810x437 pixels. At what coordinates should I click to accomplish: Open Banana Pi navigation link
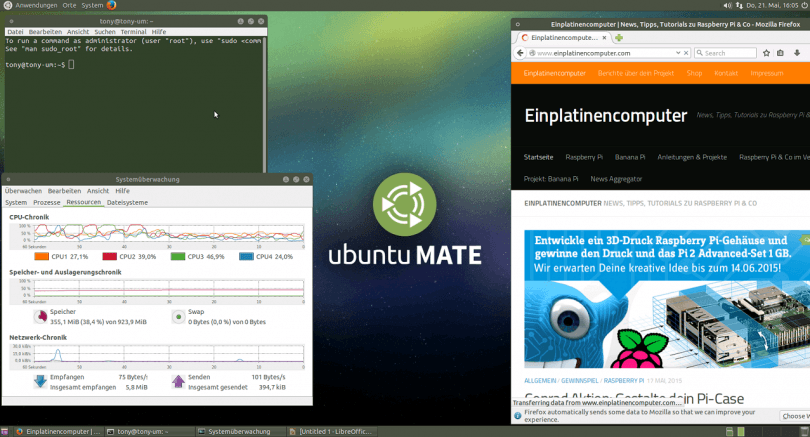pos(630,157)
